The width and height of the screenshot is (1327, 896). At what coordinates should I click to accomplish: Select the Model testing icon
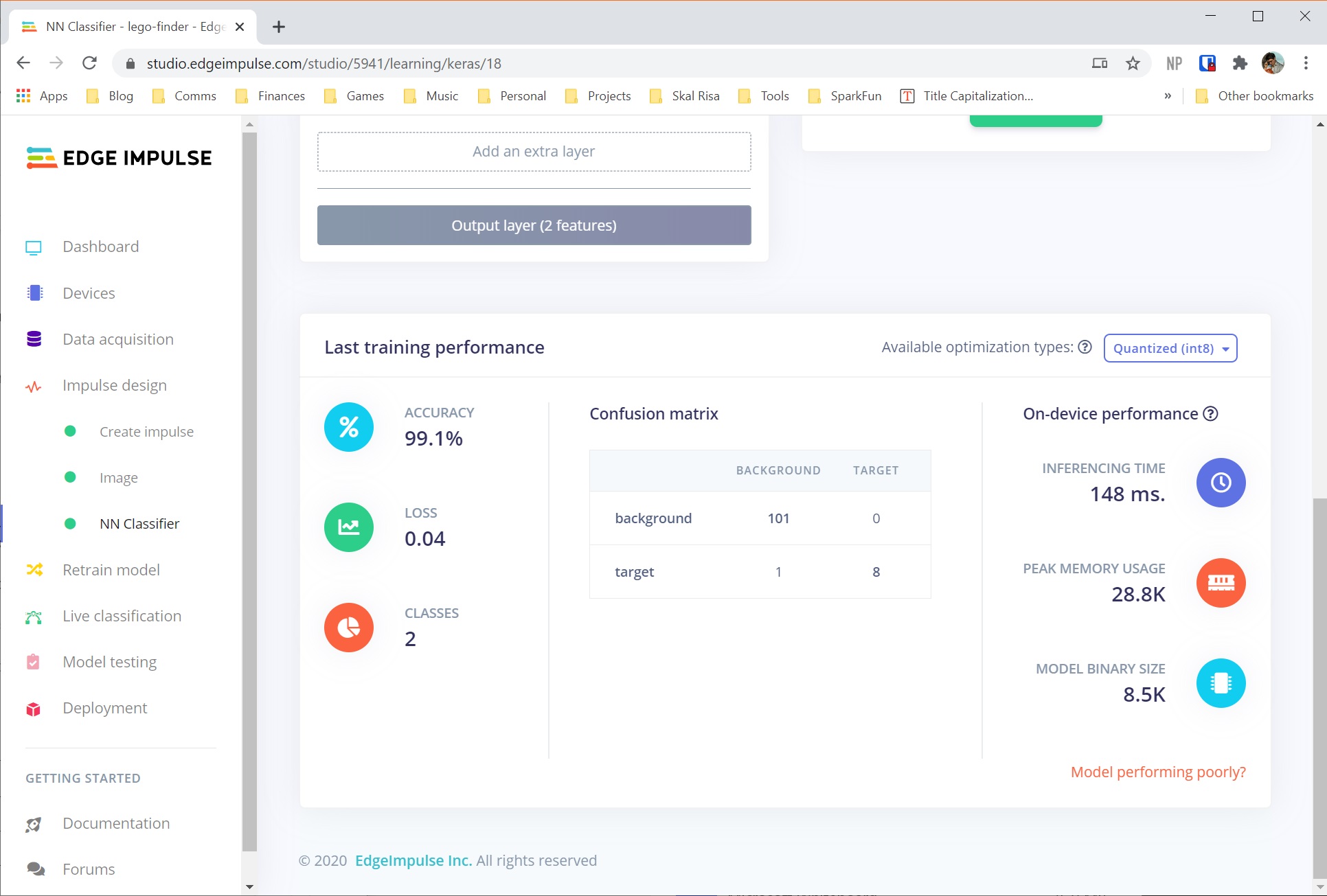[34, 661]
